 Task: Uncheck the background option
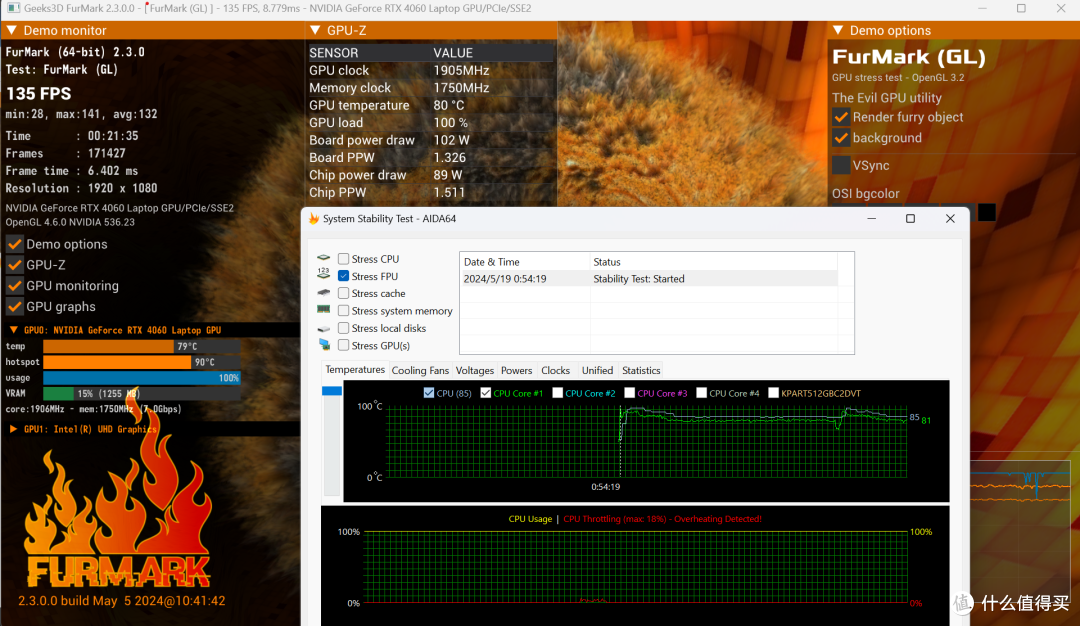click(x=841, y=138)
